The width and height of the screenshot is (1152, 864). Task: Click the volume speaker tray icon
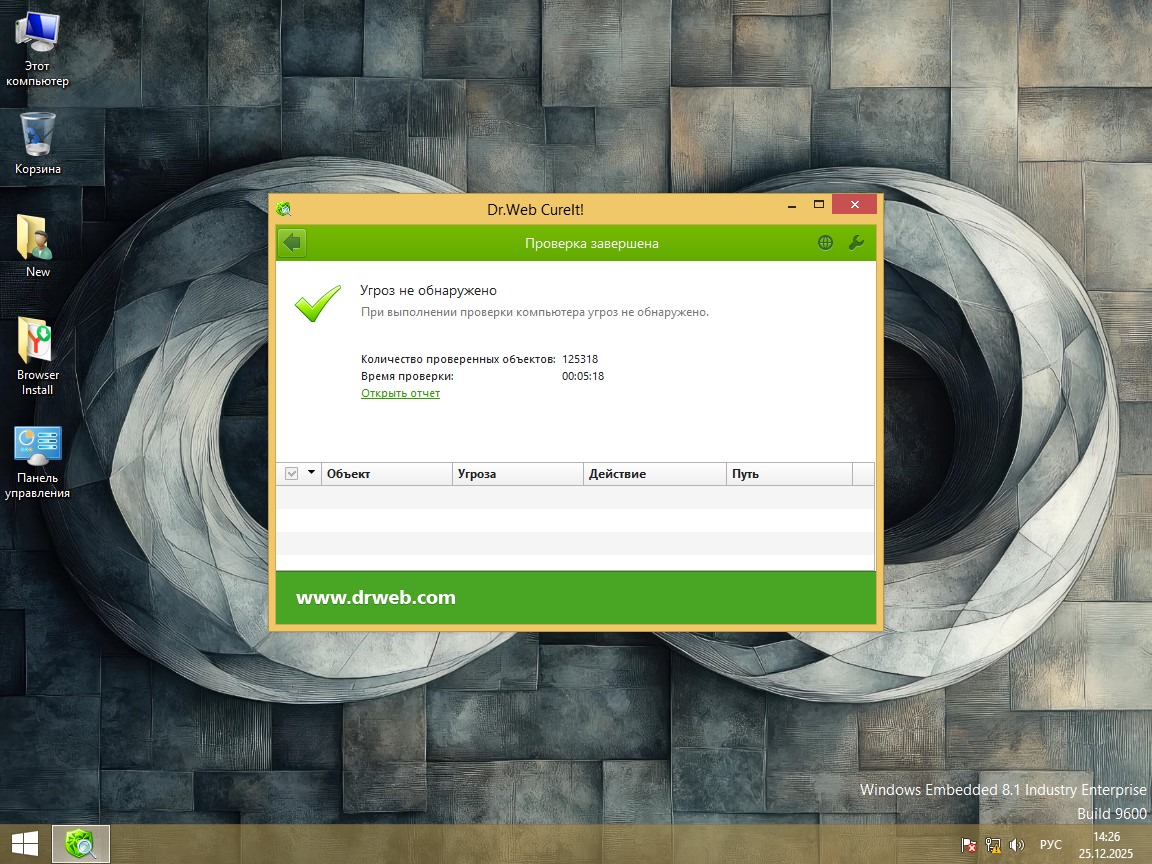(1018, 845)
